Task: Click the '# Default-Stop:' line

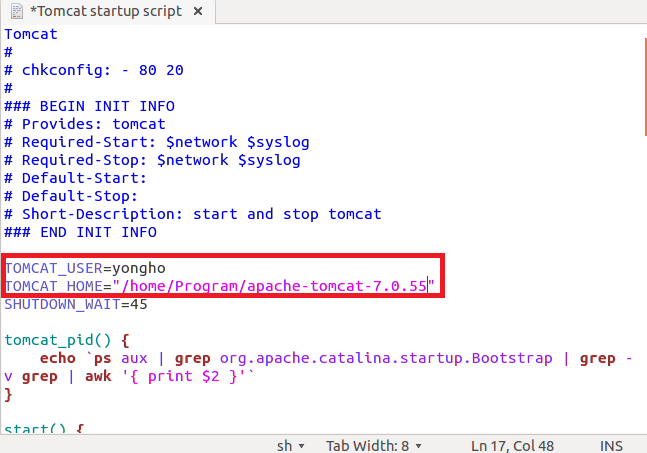Action: pos(71,196)
